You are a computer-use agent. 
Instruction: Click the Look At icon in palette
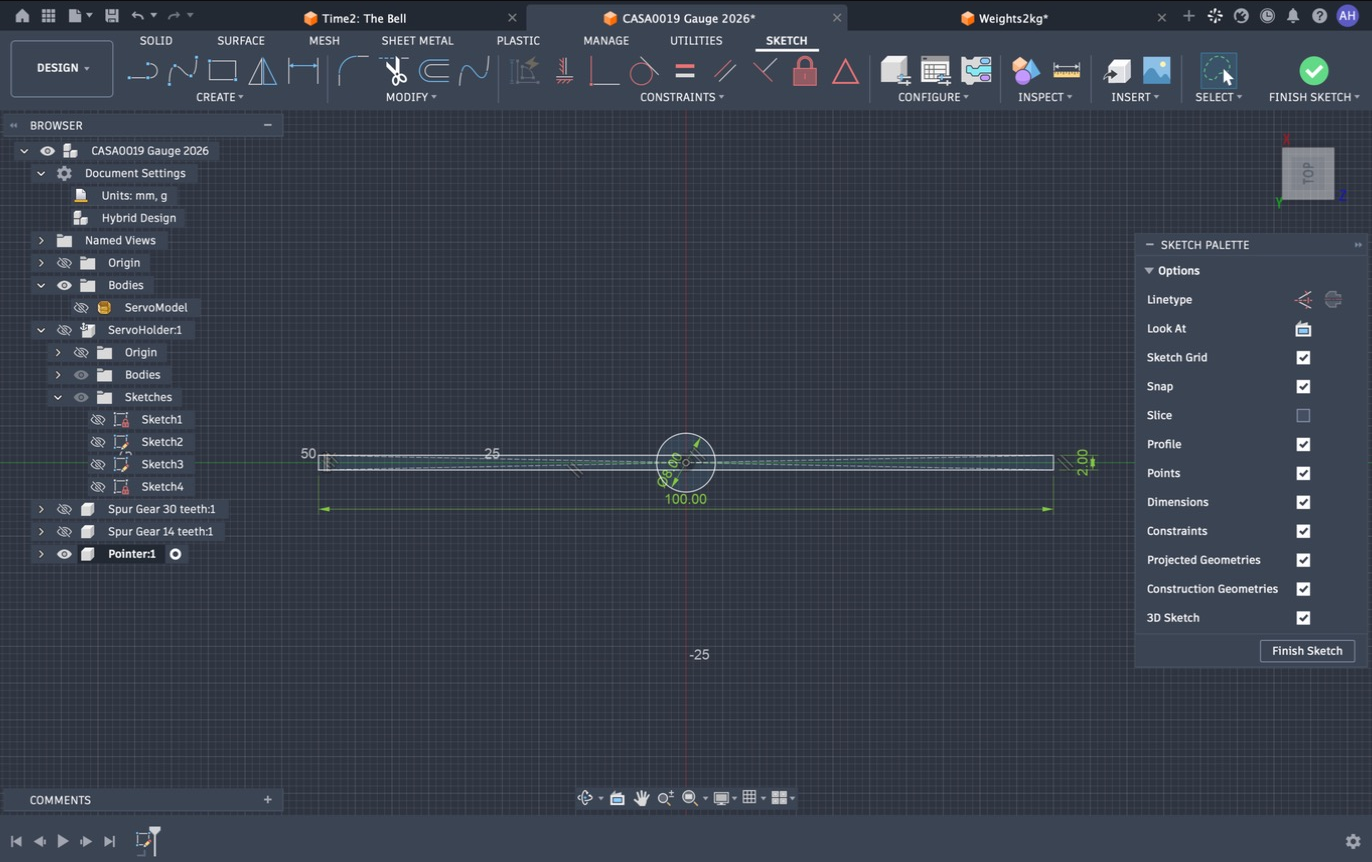[x=1303, y=328]
